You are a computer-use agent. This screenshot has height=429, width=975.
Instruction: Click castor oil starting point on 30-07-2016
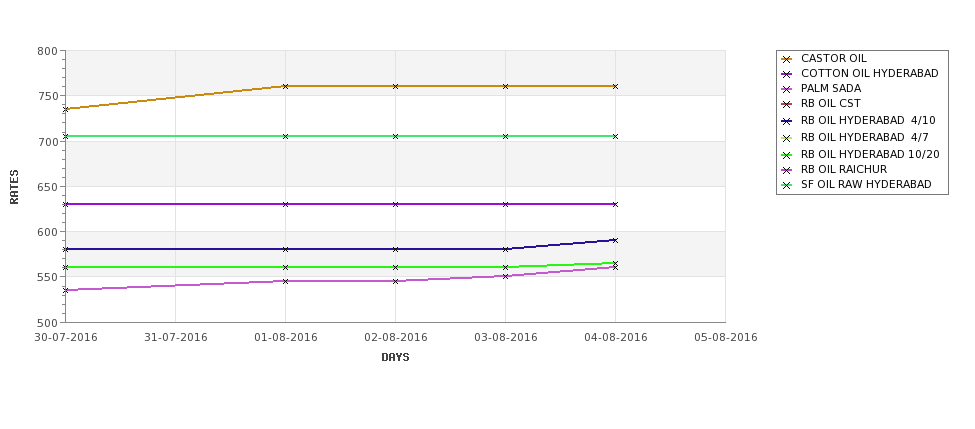(65, 109)
